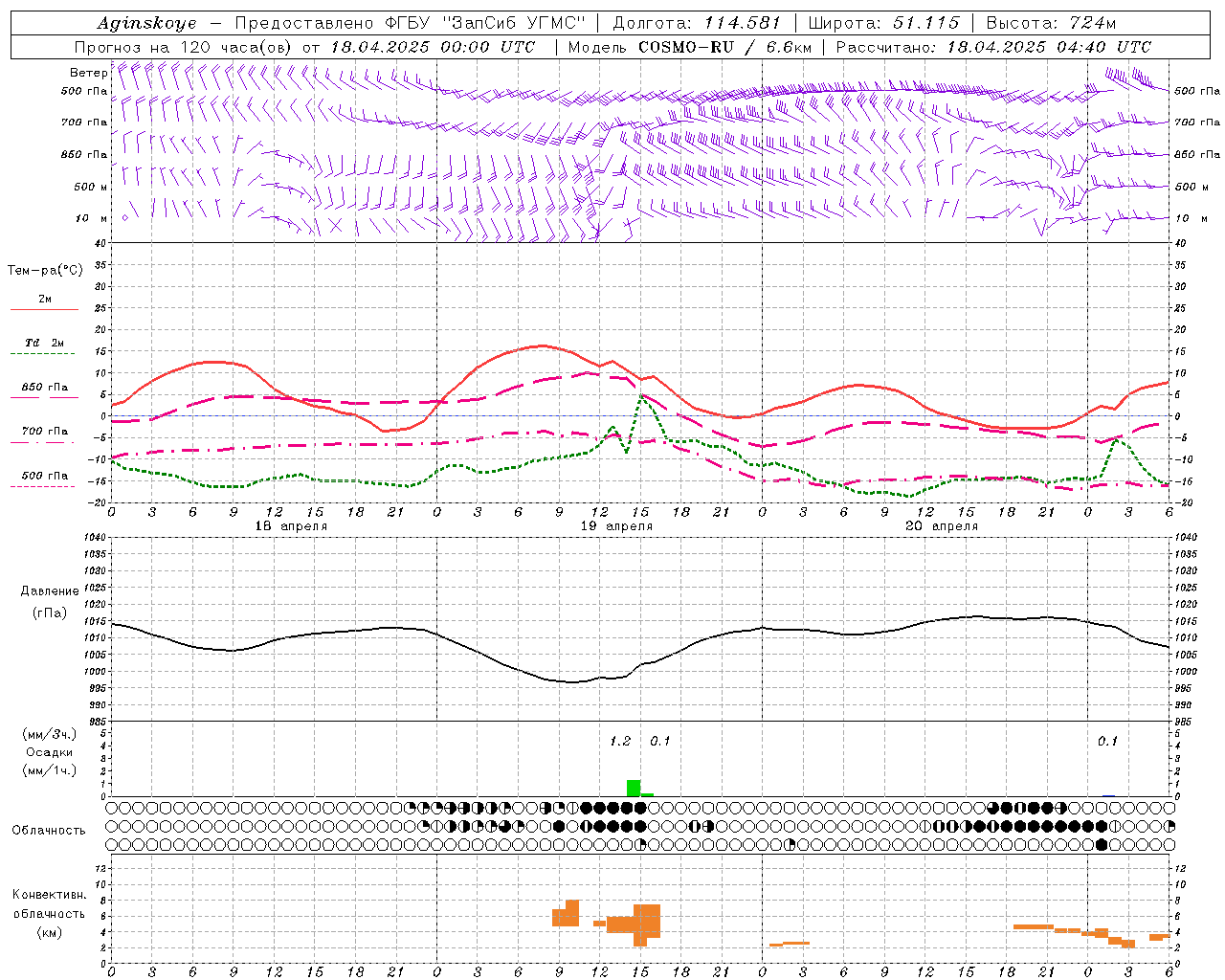Select the latitude value 51.115

coord(926,23)
